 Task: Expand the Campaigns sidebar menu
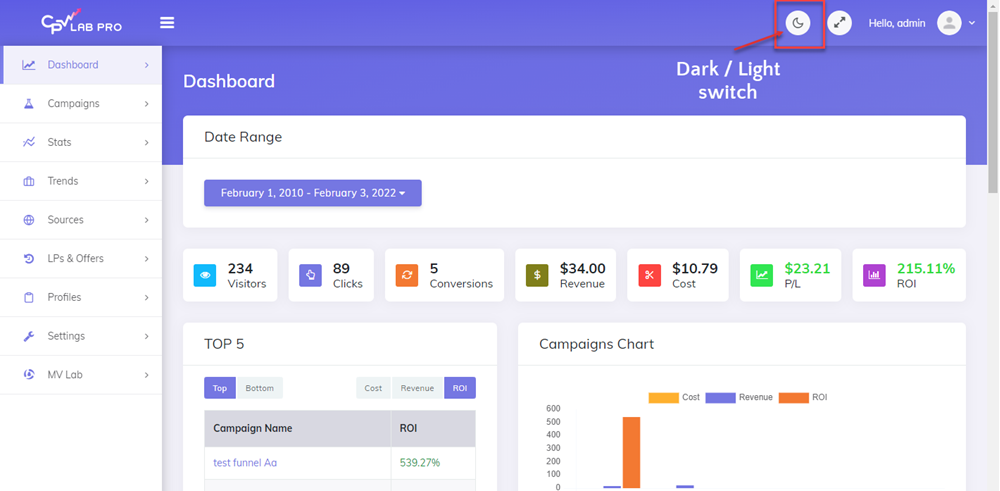tap(81, 104)
